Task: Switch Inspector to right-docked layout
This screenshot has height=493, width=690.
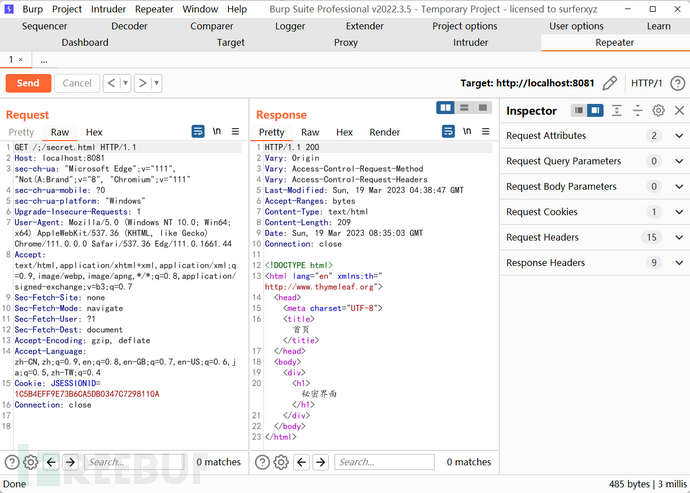Action: click(x=595, y=110)
